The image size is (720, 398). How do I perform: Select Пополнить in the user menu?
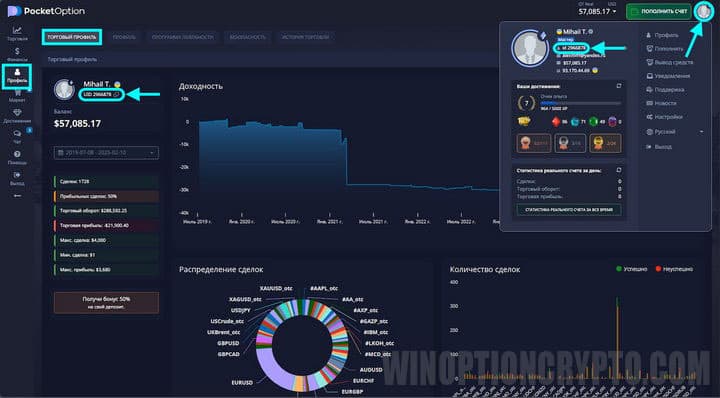664,49
